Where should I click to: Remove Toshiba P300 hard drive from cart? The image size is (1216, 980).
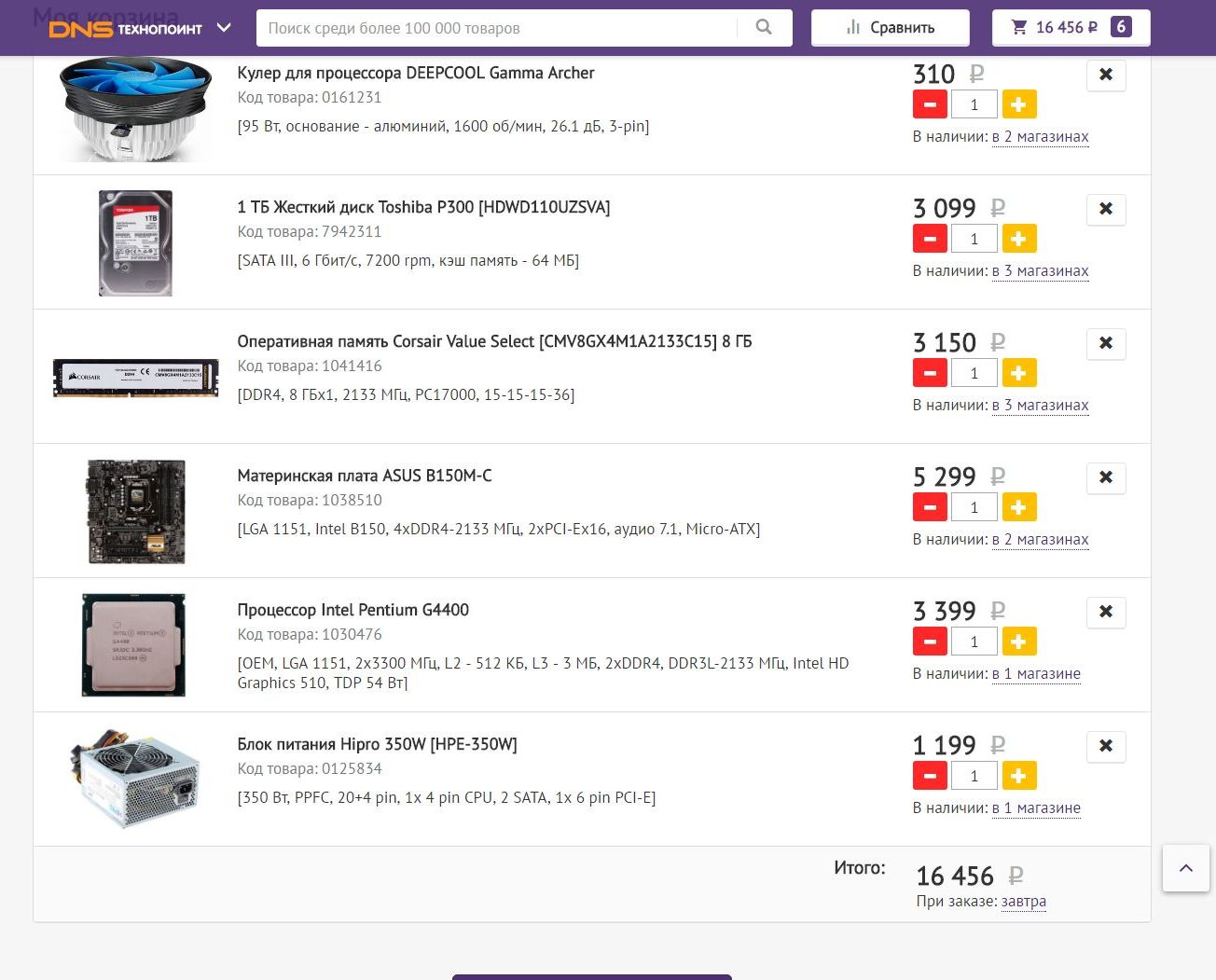click(x=1106, y=209)
